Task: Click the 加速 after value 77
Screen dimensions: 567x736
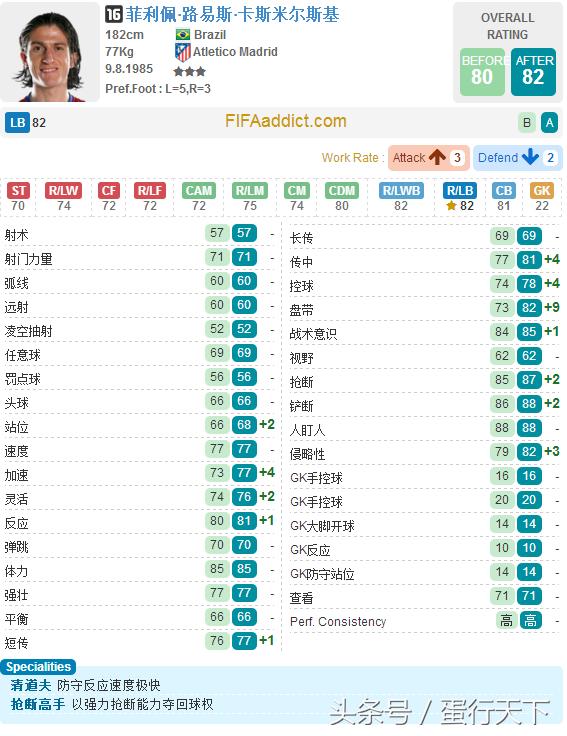Action: point(244,472)
